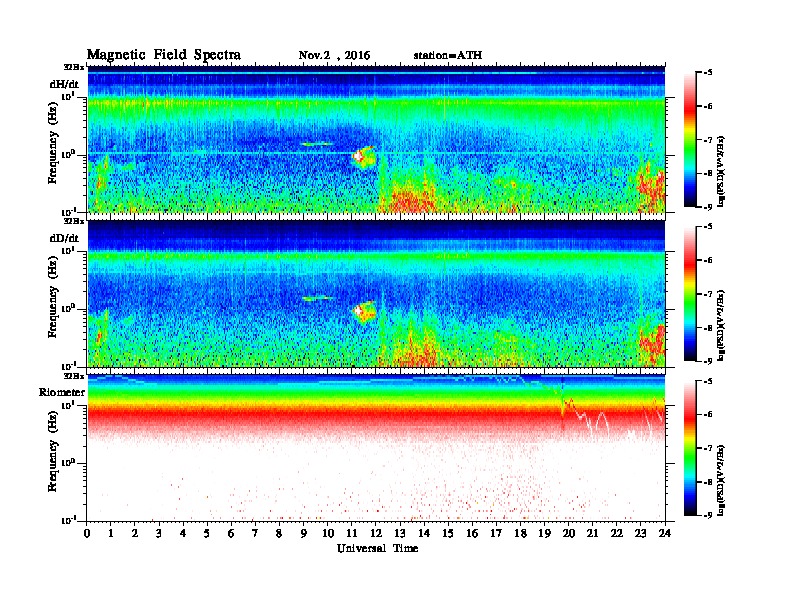This screenshot has height=612, width=792.
Task: Click hour tick label "16" on time axis
Action: [x=472, y=533]
